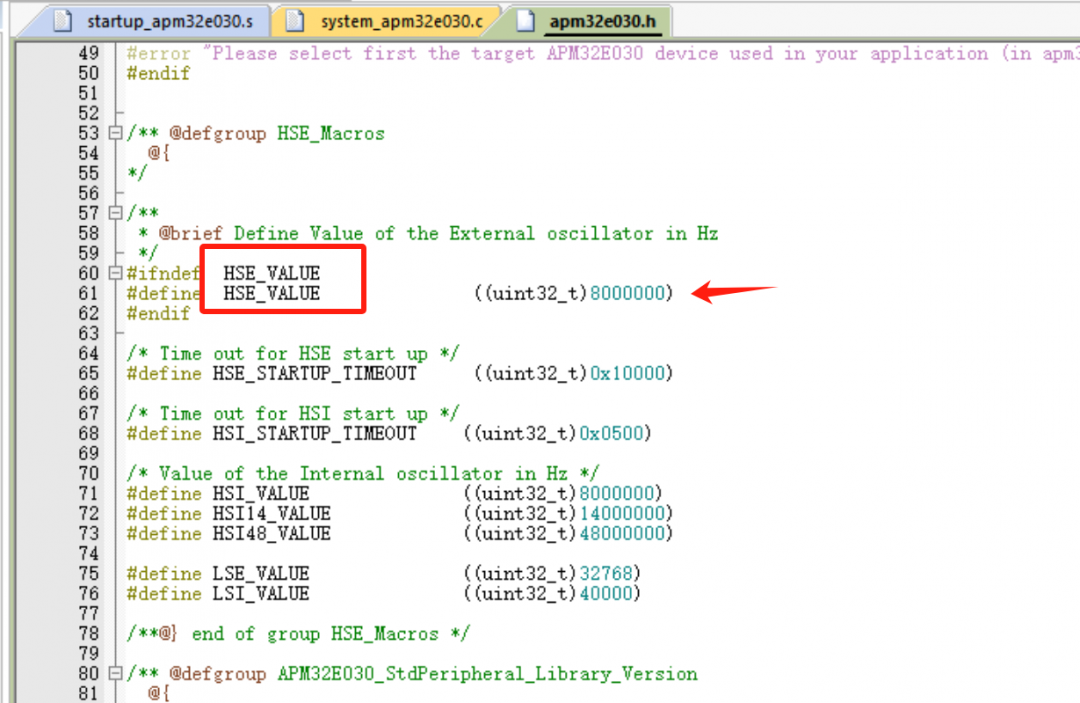1080x703 pixels.
Task: Click file icon on startup_apm32e030.s tab
Action: coord(63,21)
